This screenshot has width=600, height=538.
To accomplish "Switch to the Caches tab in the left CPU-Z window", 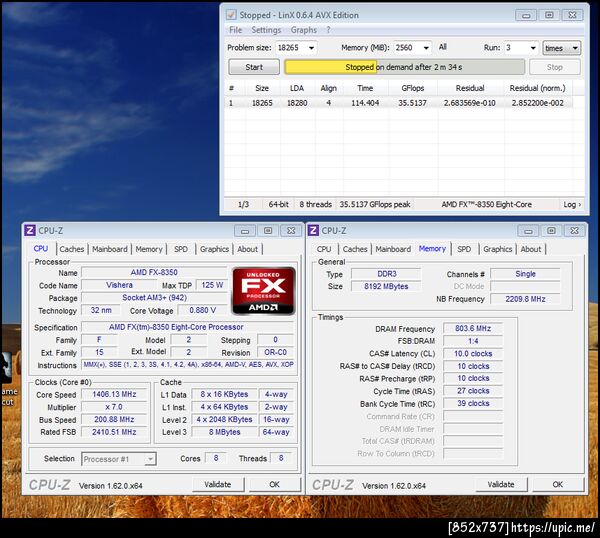I will pos(71,249).
